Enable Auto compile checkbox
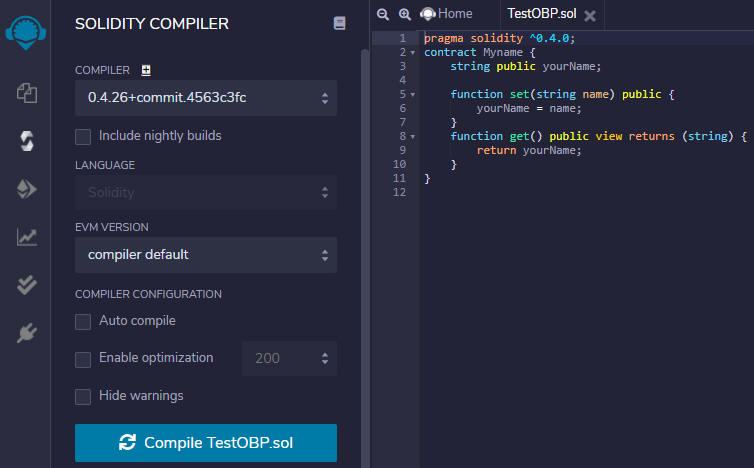 (x=83, y=322)
